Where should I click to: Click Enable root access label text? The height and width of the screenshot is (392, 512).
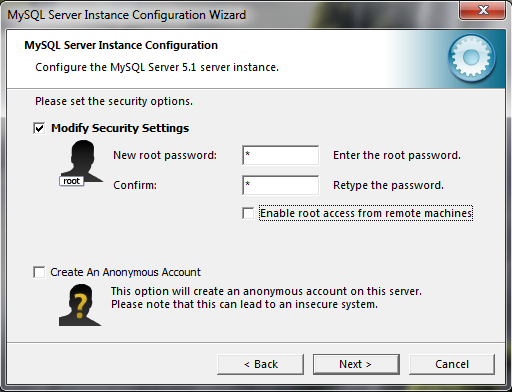pyautogui.click(x=366, y=213)
